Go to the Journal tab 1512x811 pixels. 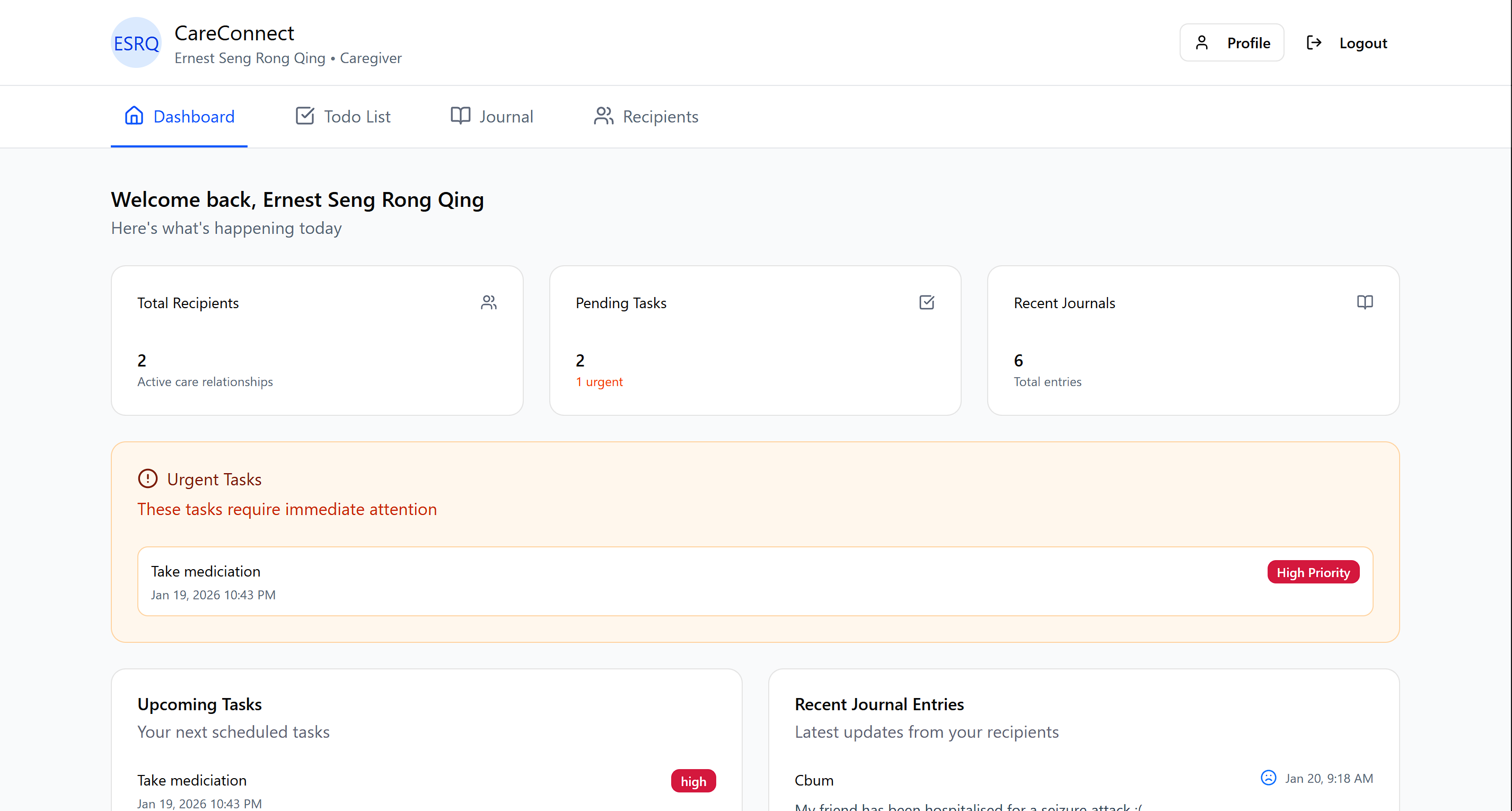pyautogui.click(x=492, y=116)
